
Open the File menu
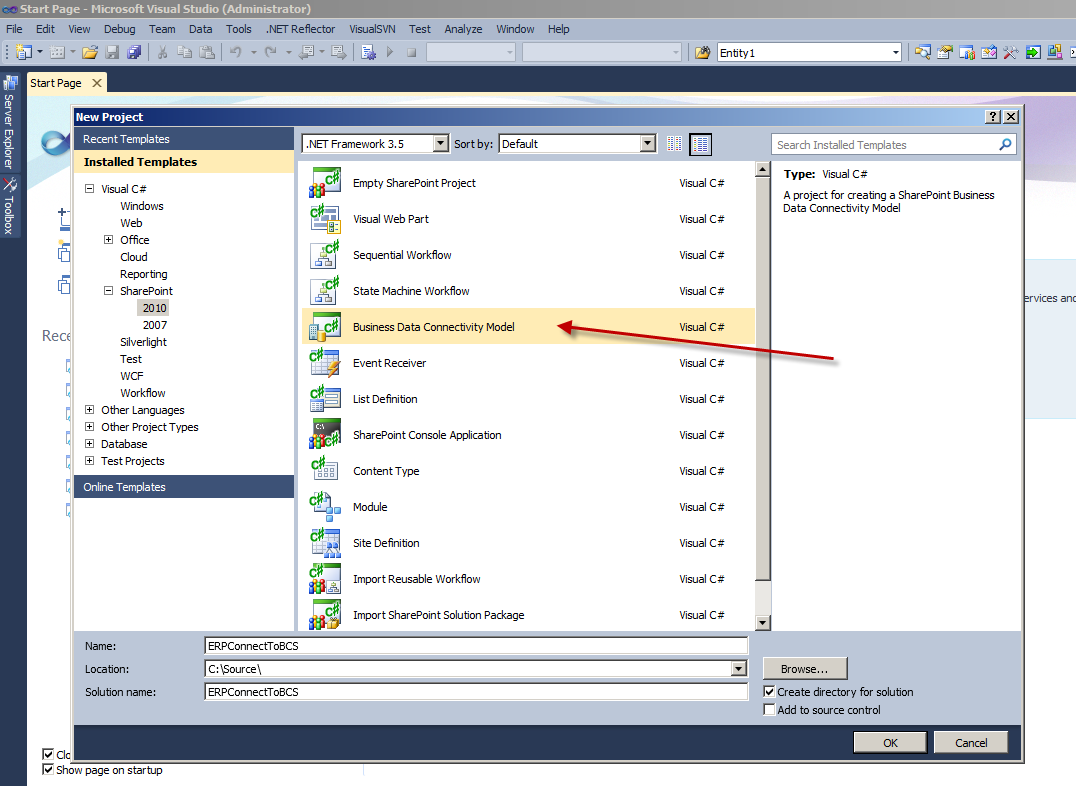14,29
